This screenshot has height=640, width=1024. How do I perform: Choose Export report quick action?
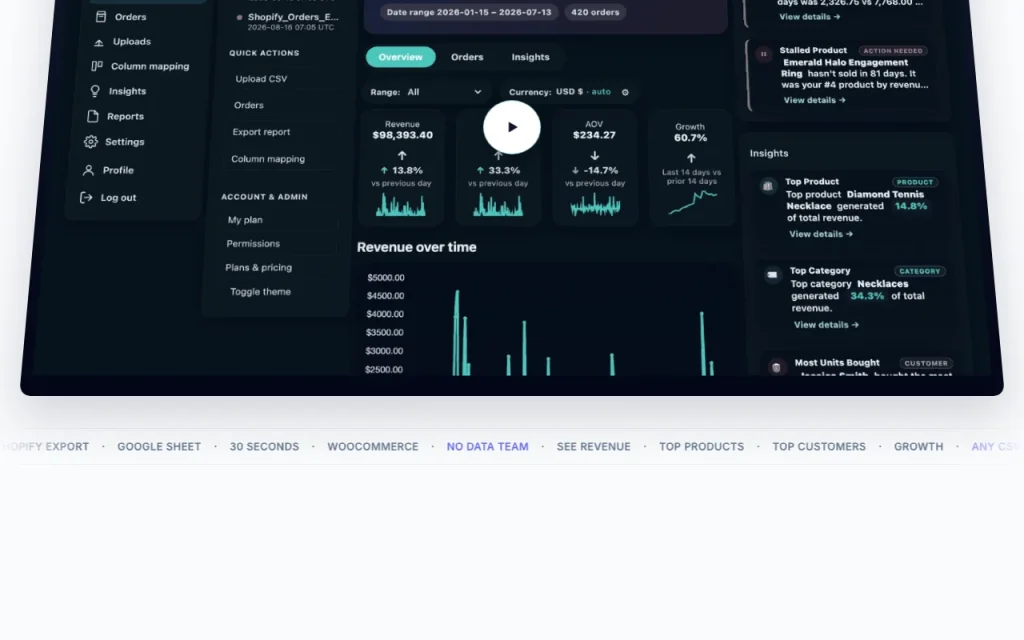261,132
